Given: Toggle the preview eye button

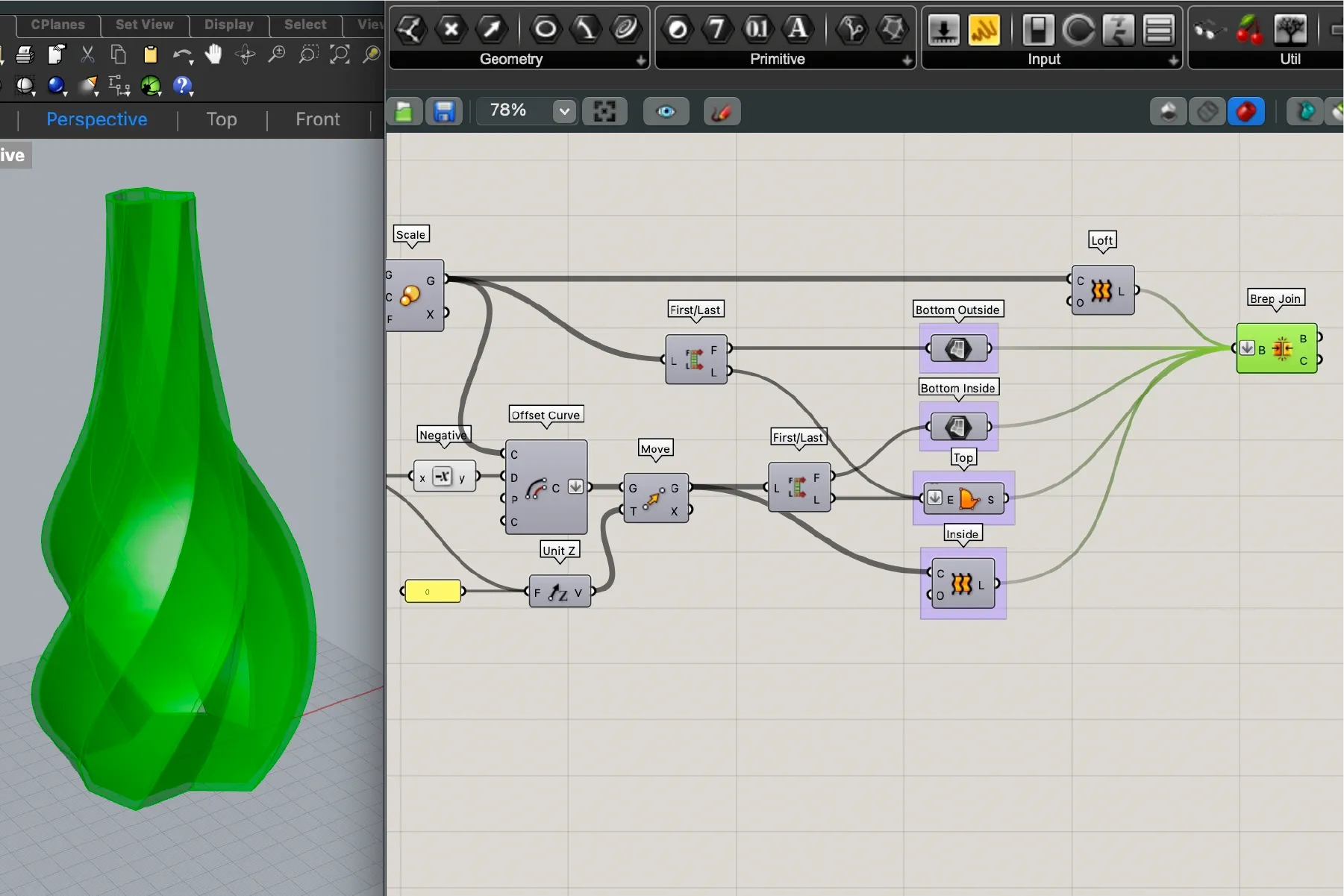Looking at the screenshot, I should 666,112.
